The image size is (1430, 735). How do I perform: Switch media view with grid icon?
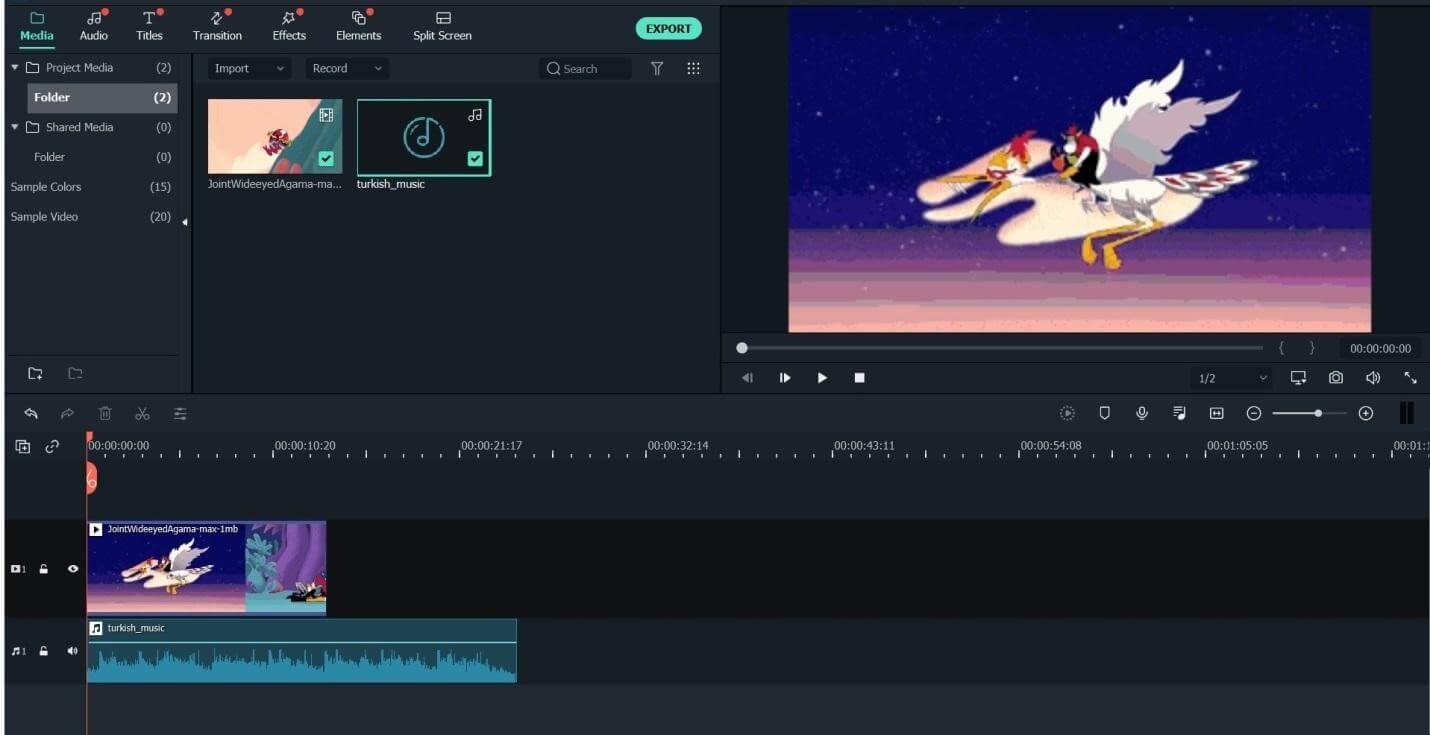[693, 68]
